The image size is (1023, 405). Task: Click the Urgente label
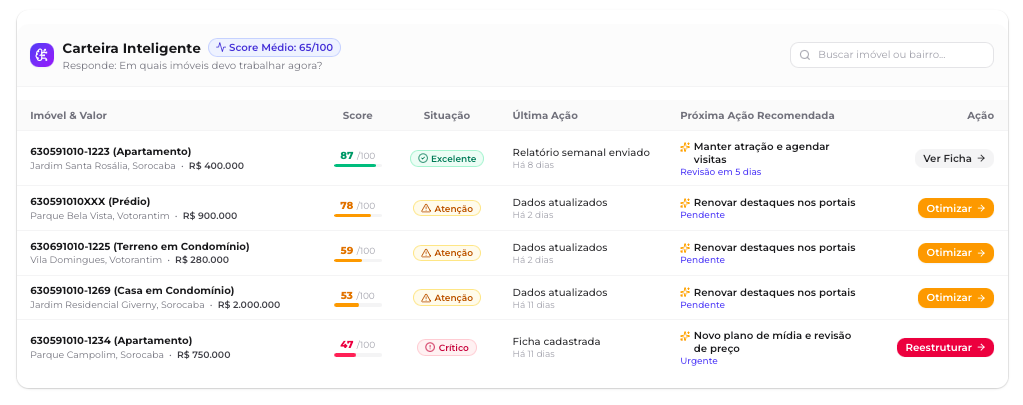point(699,361)
